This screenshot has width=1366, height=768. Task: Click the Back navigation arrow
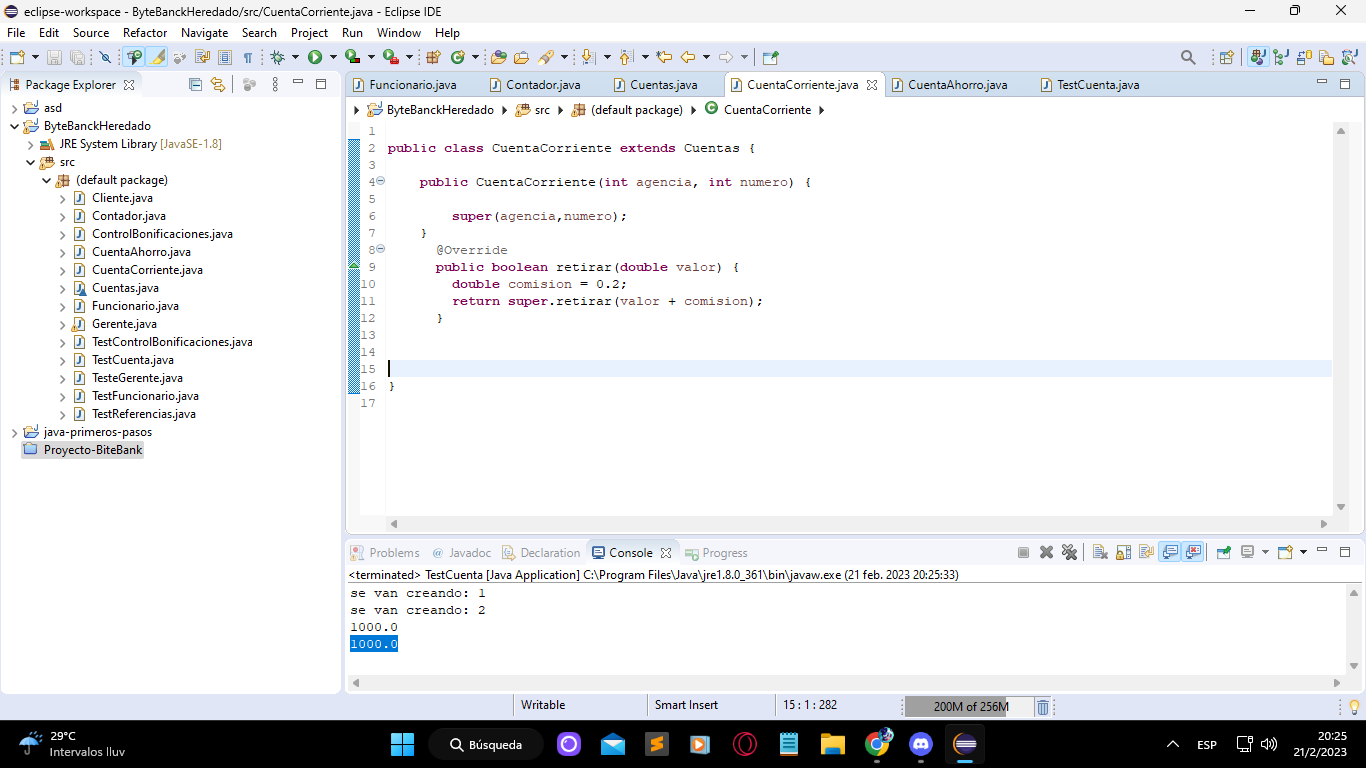(x=688, y=57)
